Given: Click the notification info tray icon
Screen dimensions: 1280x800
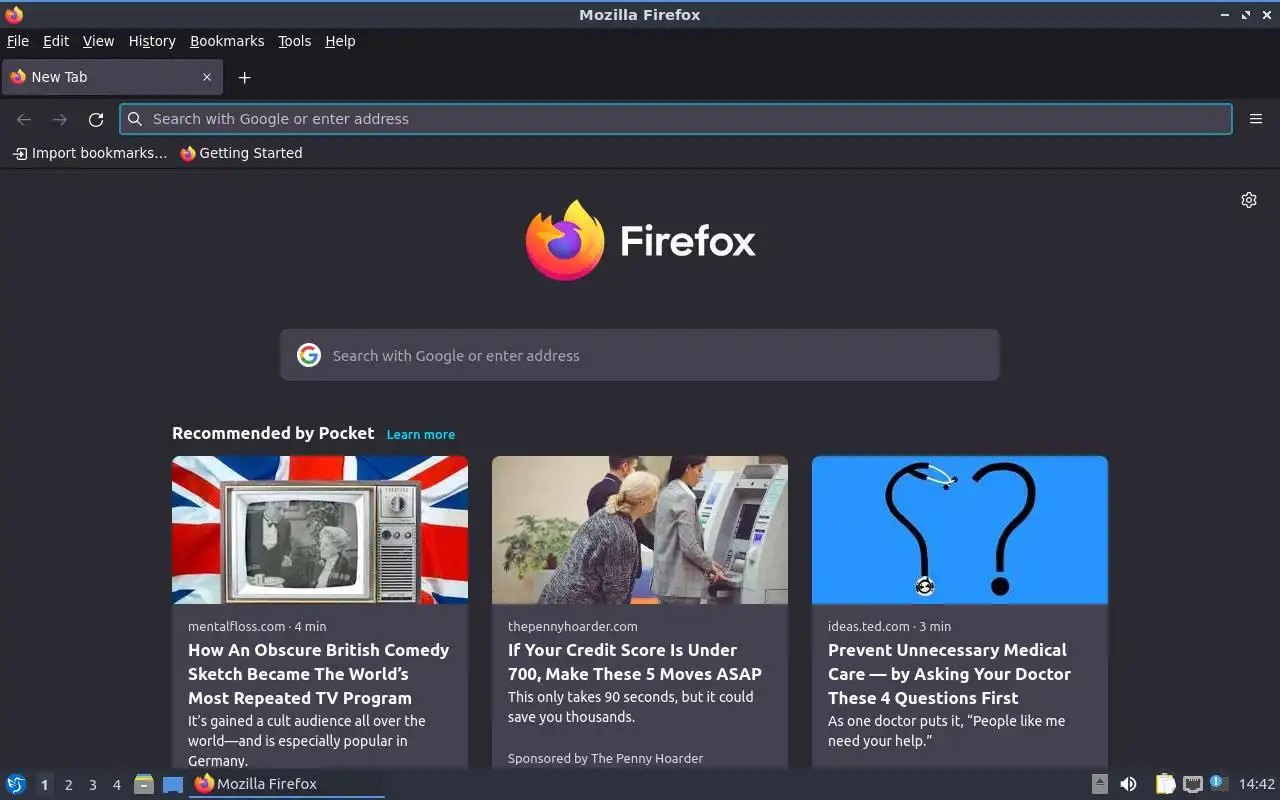Looking at the screenshot, I should (1218, 783).
